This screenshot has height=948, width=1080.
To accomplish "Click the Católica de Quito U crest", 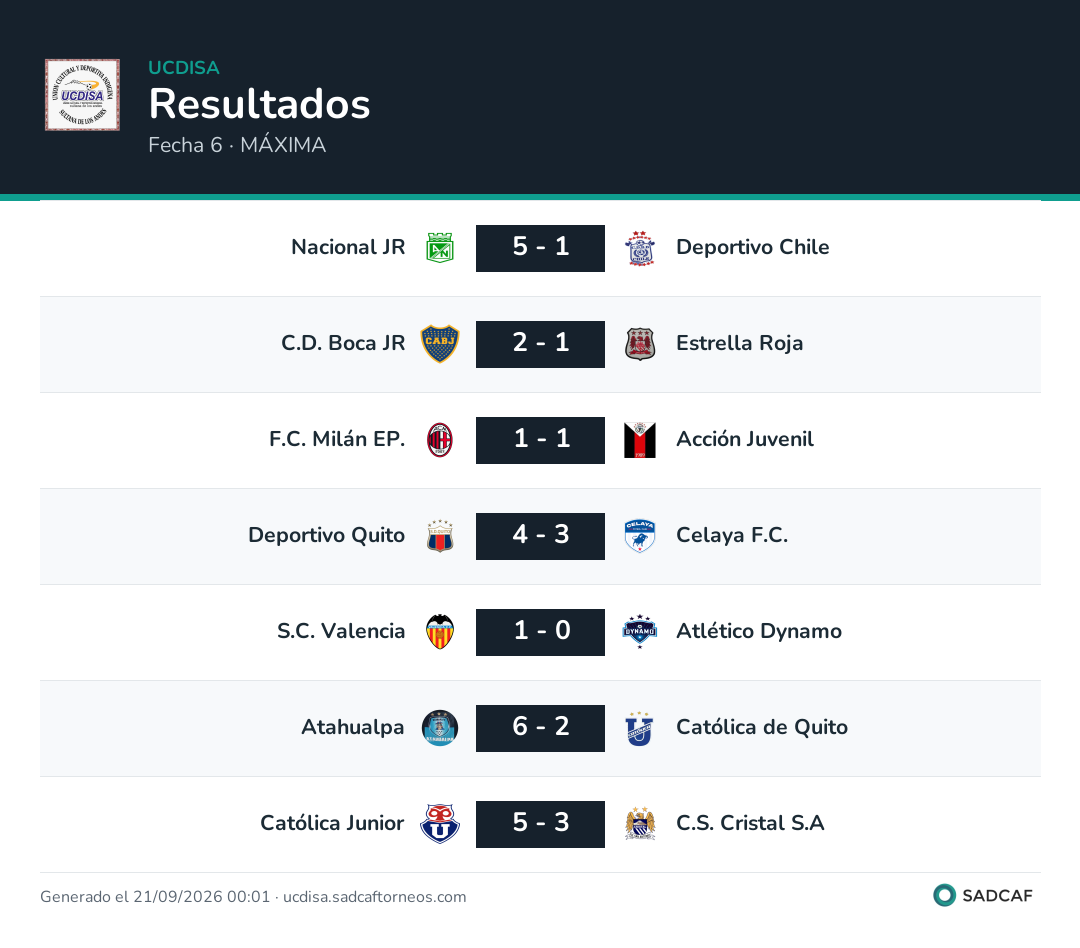I will pyautogui.click(x=640, y=729).
